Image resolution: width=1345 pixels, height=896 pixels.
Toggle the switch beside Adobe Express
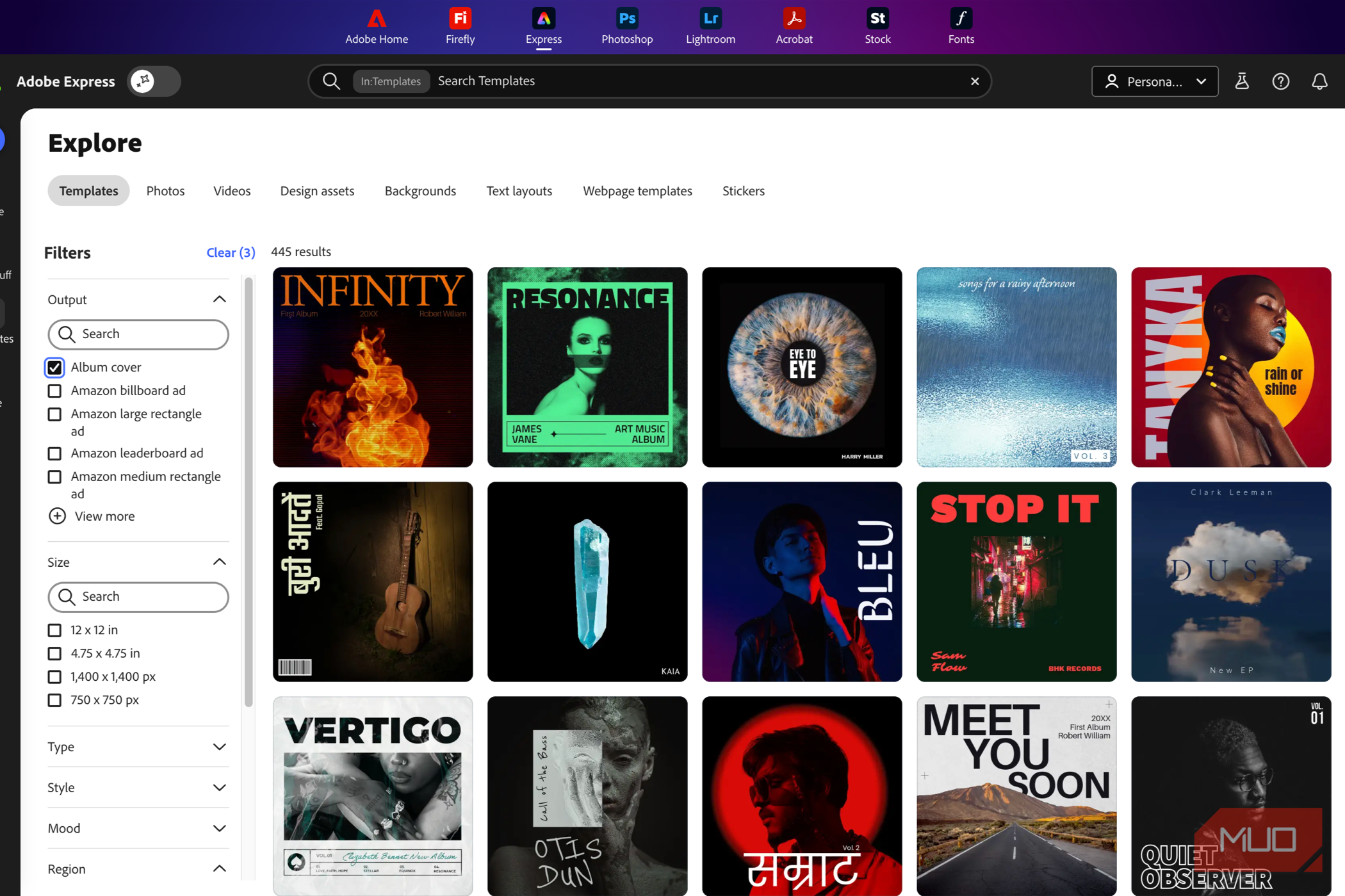[x=154, y=81]
